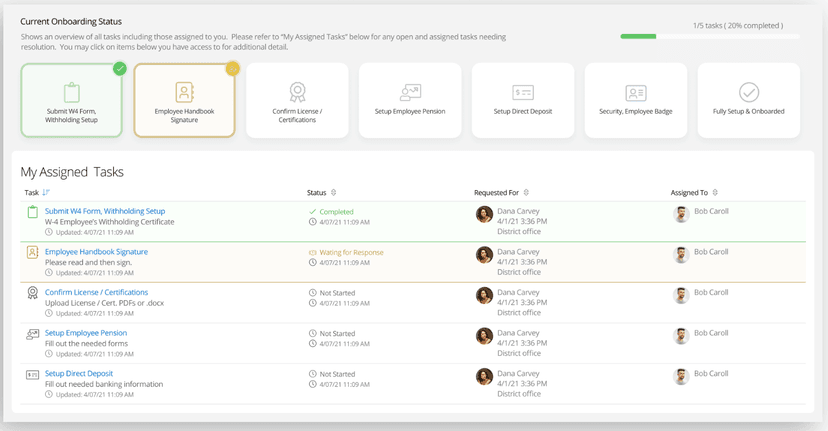Open Submit W4 Form, Withholding Setup link
Image resolution: width=828 pixels, height=431 pixels.
(x=105, y=211)
